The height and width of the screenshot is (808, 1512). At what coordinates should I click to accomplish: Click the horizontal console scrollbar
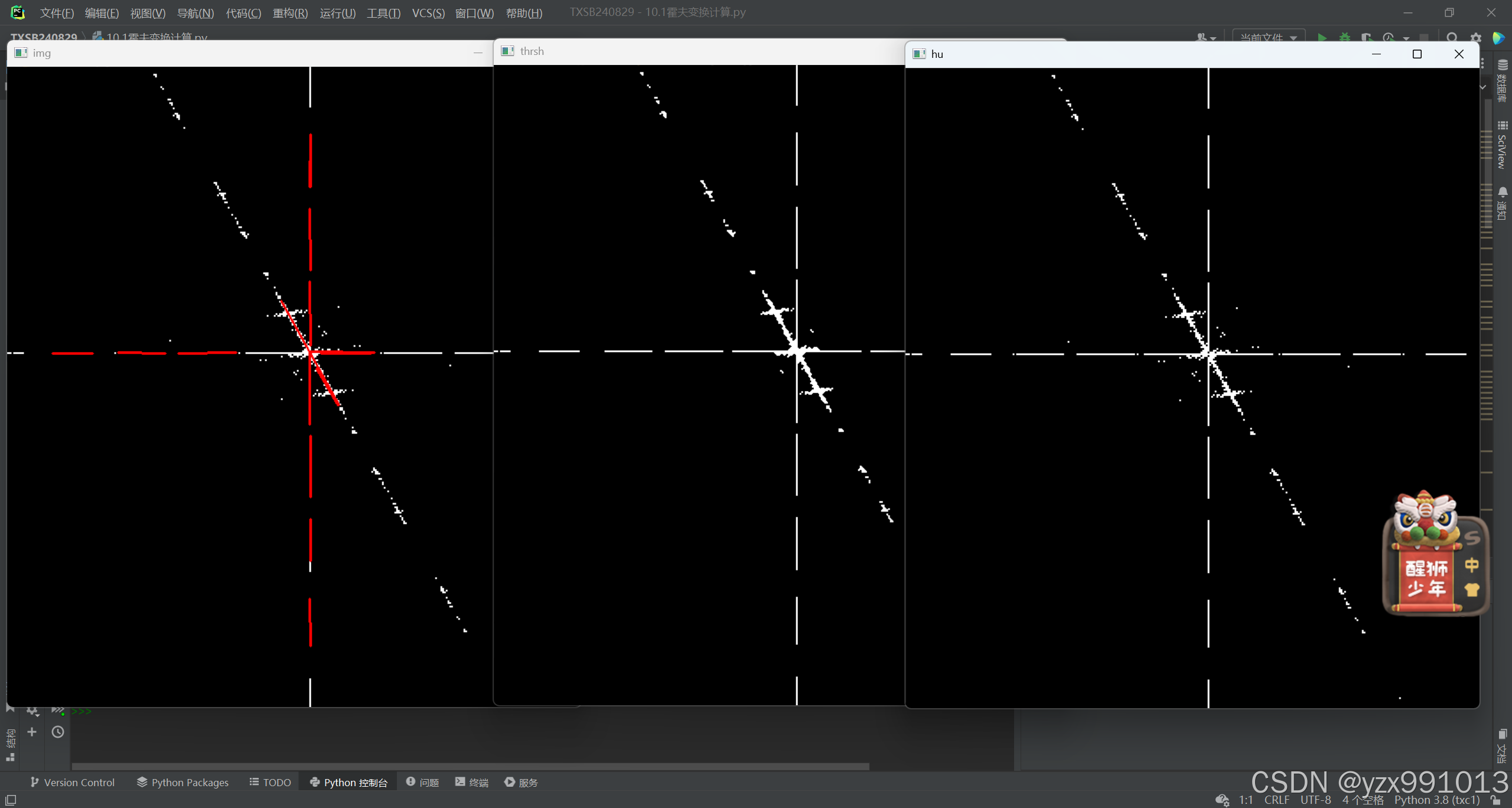[x=470, y=766]
